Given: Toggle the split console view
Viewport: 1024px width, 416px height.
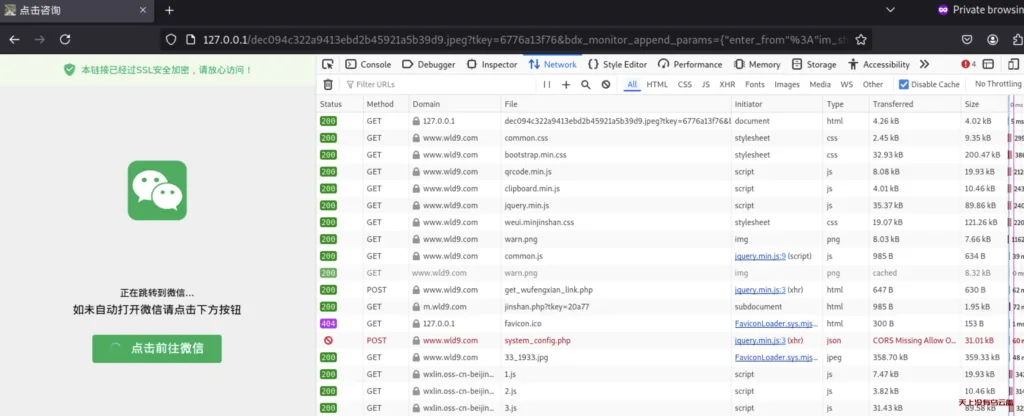Looking at the screenshot, I should coord(988,64).
